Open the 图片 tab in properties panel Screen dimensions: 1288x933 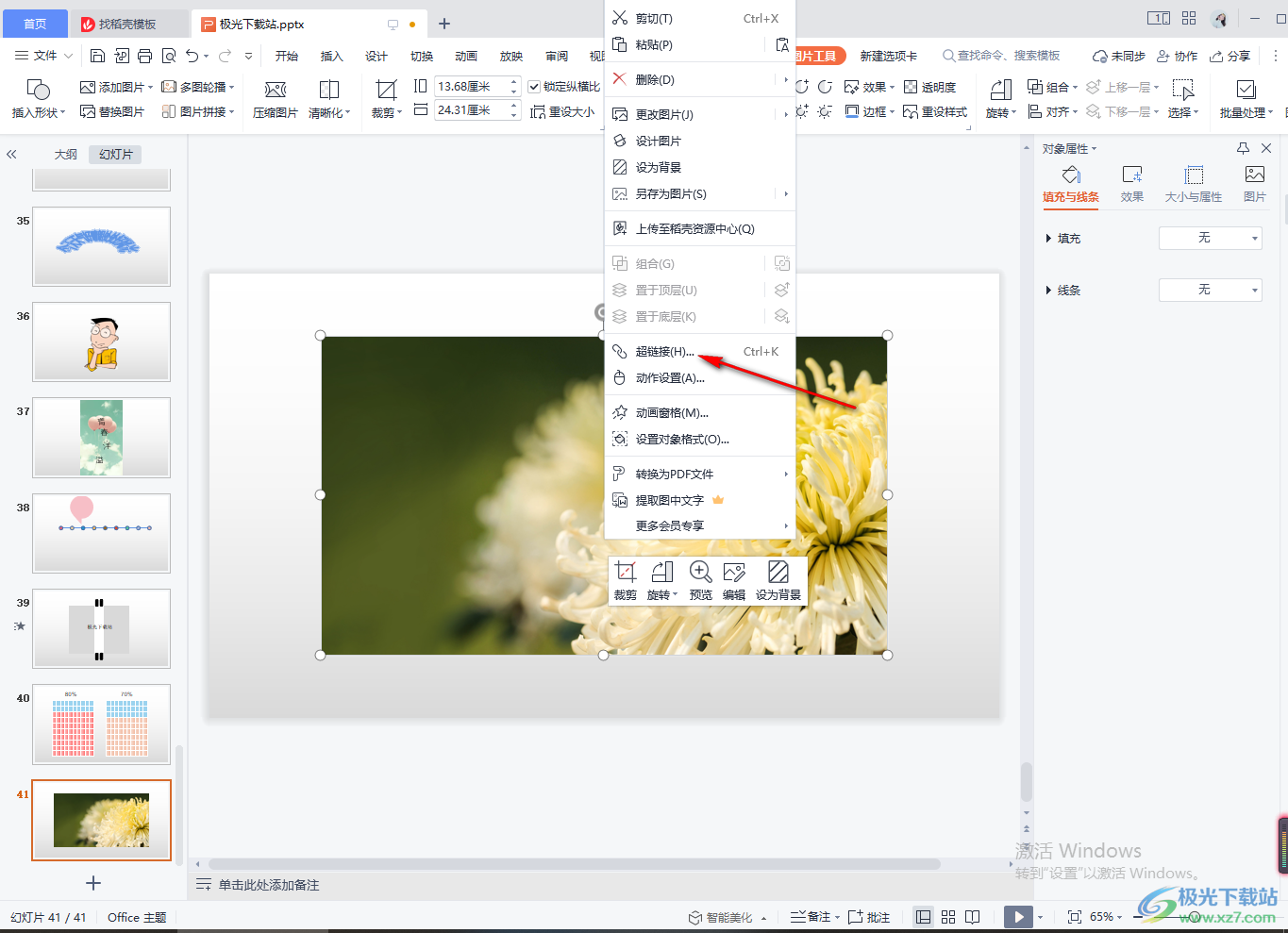pos(1255,184)
